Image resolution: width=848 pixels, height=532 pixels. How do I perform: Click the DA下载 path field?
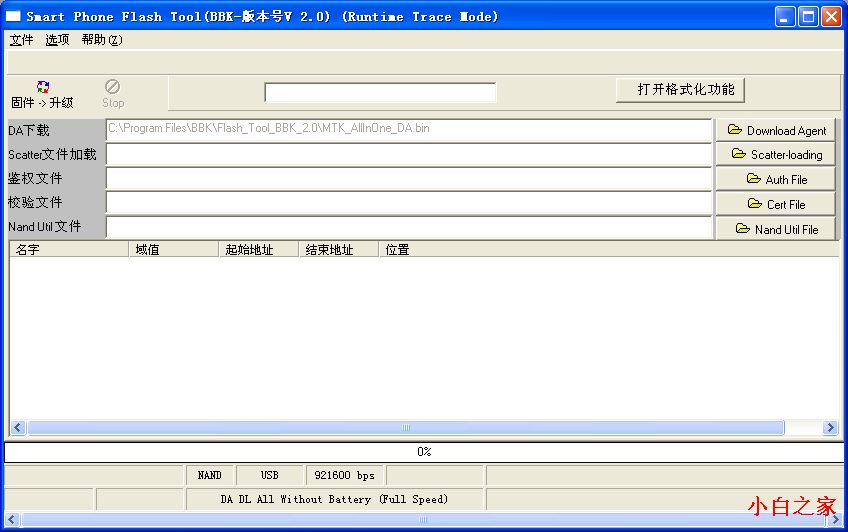(x=408, y=130)
